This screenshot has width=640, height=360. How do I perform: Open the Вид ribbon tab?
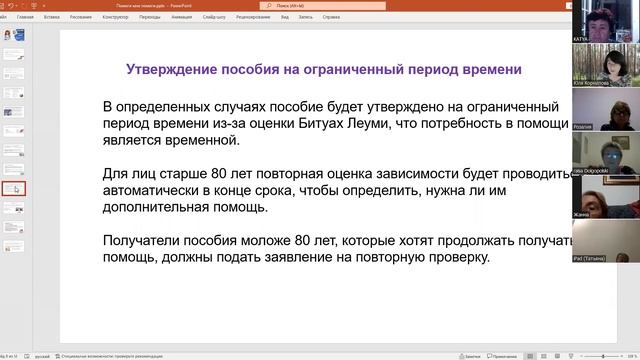[x=285, y=17]
